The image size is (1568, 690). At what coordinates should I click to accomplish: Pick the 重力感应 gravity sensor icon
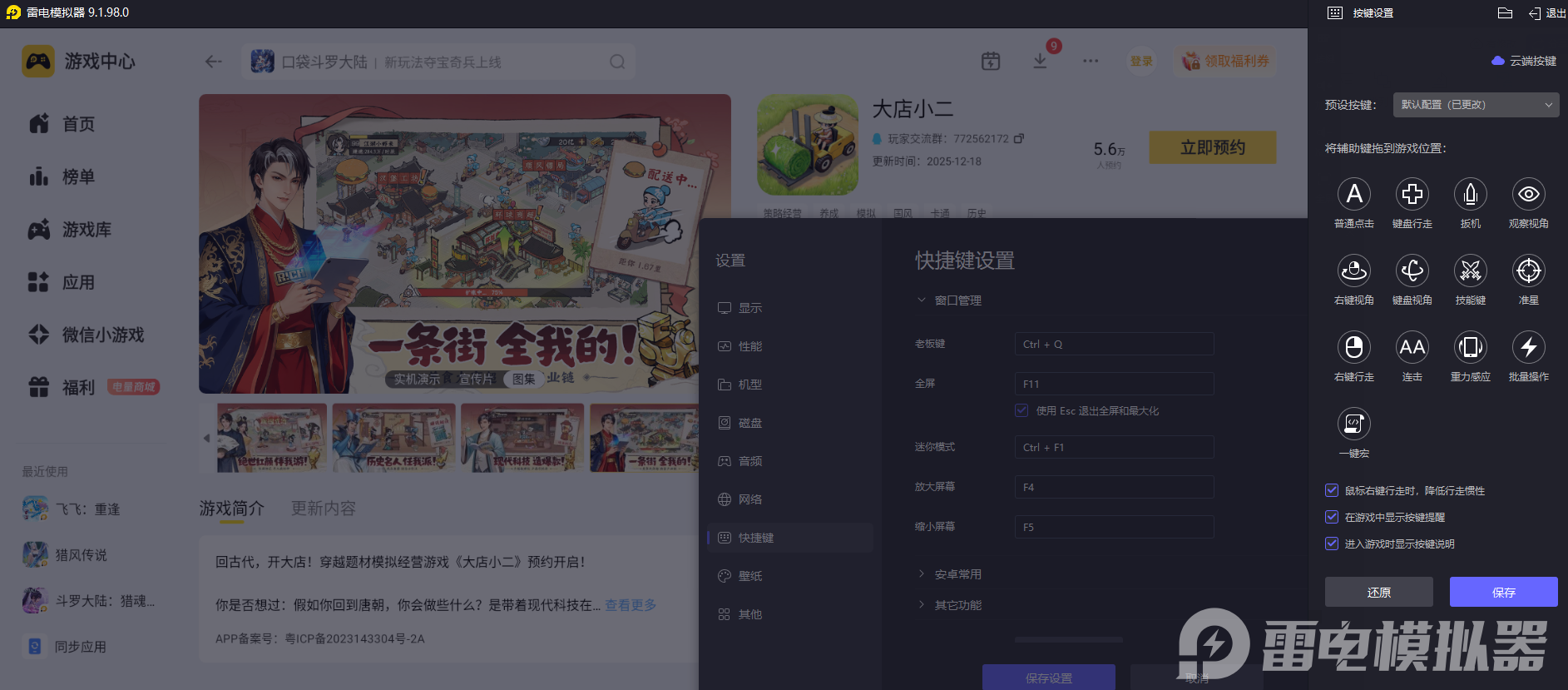point(1470,348)
